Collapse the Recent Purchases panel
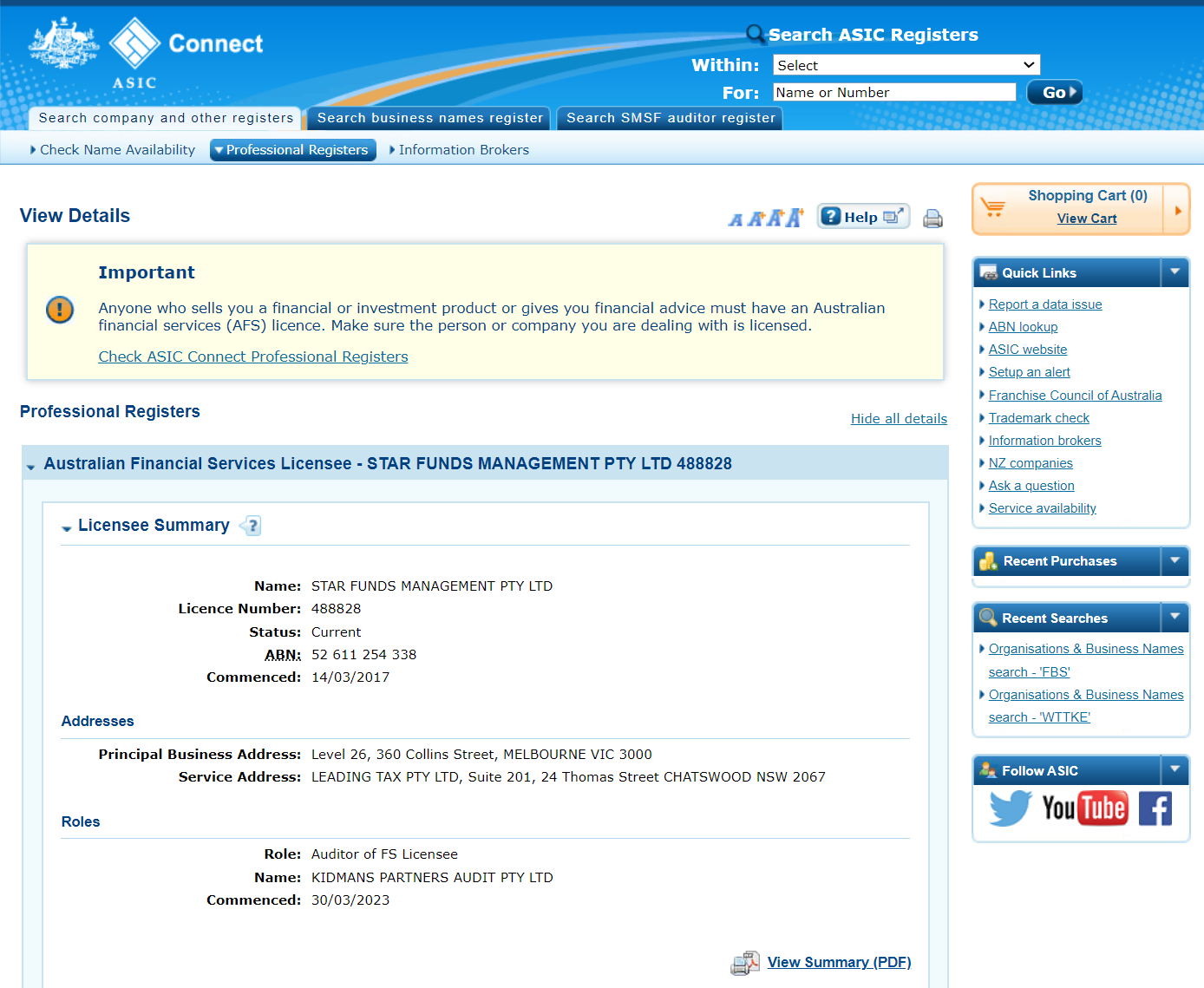1204x988 pixels. 1175,561
